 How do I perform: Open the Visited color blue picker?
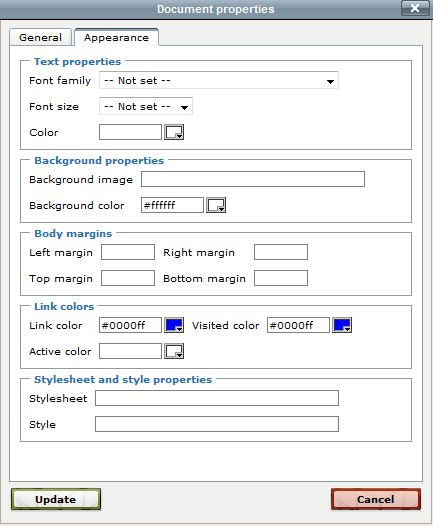[x=342, y=325]
